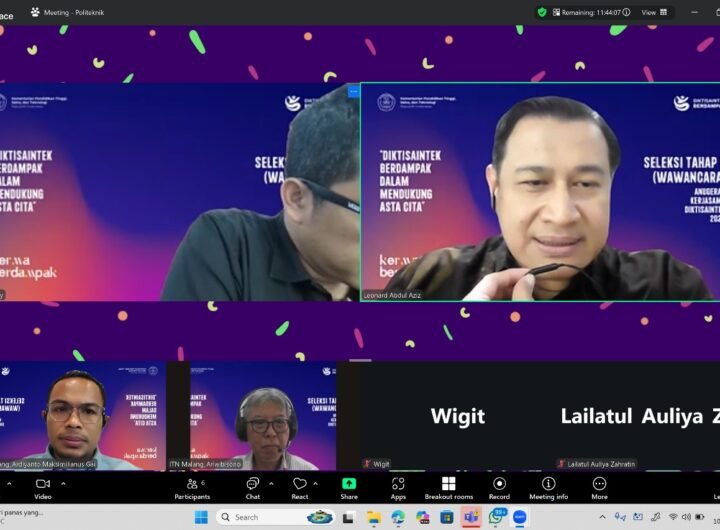Viewport: 720px width, 530px height.
Task: Expand the Participants options arrow
Action: (214, 484)
